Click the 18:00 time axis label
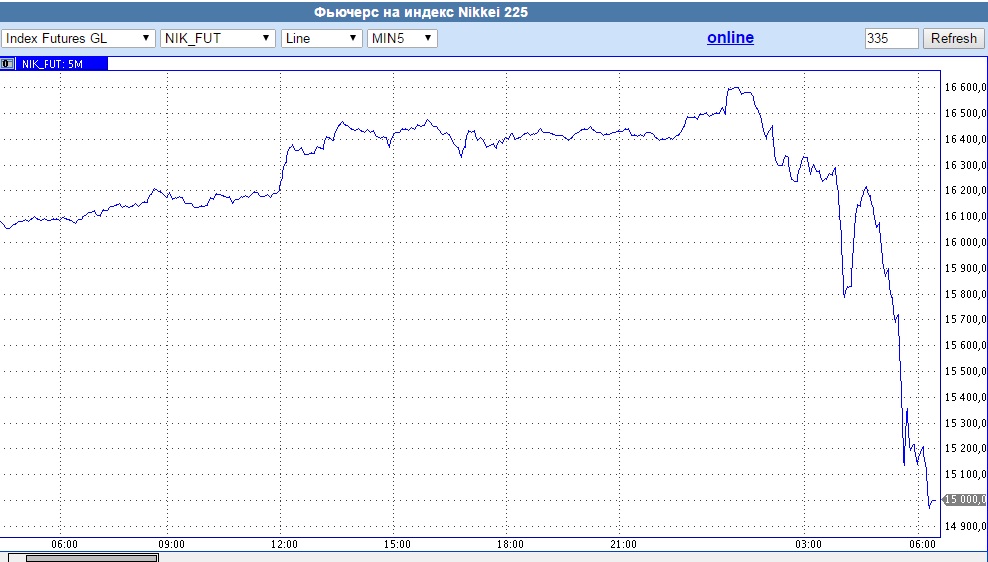 pyautogui.click(x=510, y=544)
